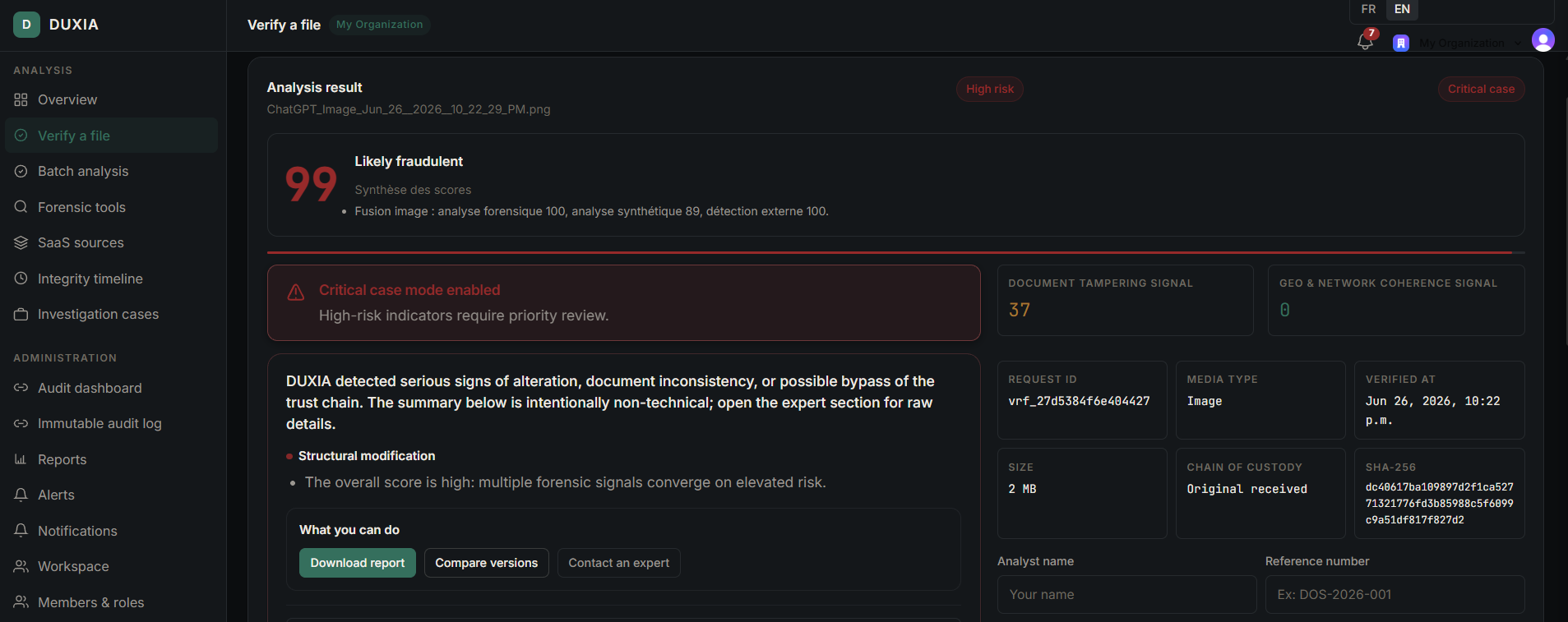Viewport: 1568px width, 622px height.
Task: Click the Compare versions button
Action: click(487, 563)
